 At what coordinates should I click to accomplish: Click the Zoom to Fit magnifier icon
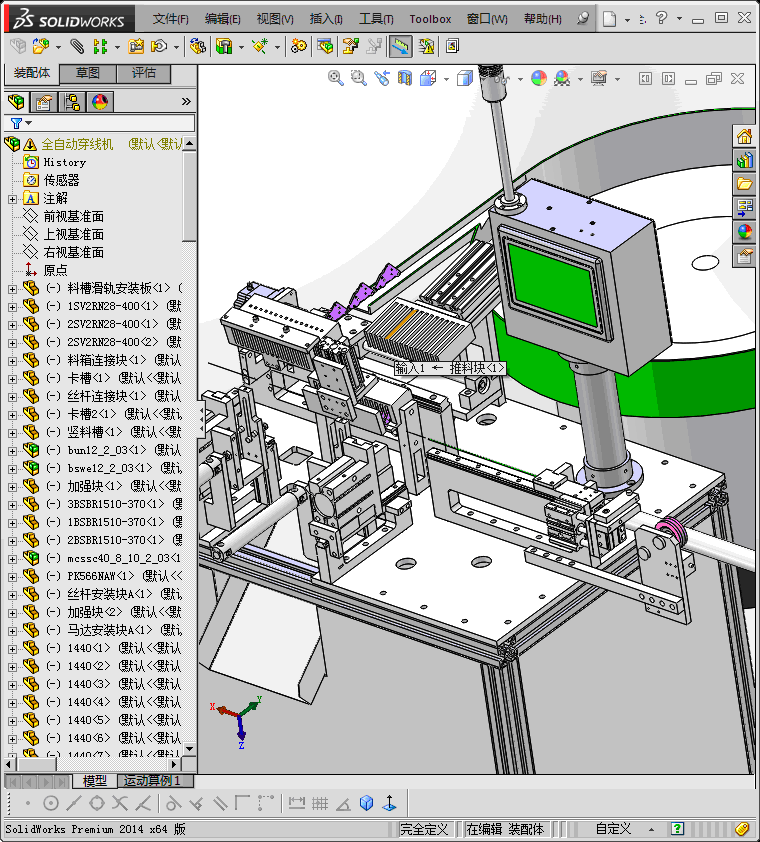[336, 78]
